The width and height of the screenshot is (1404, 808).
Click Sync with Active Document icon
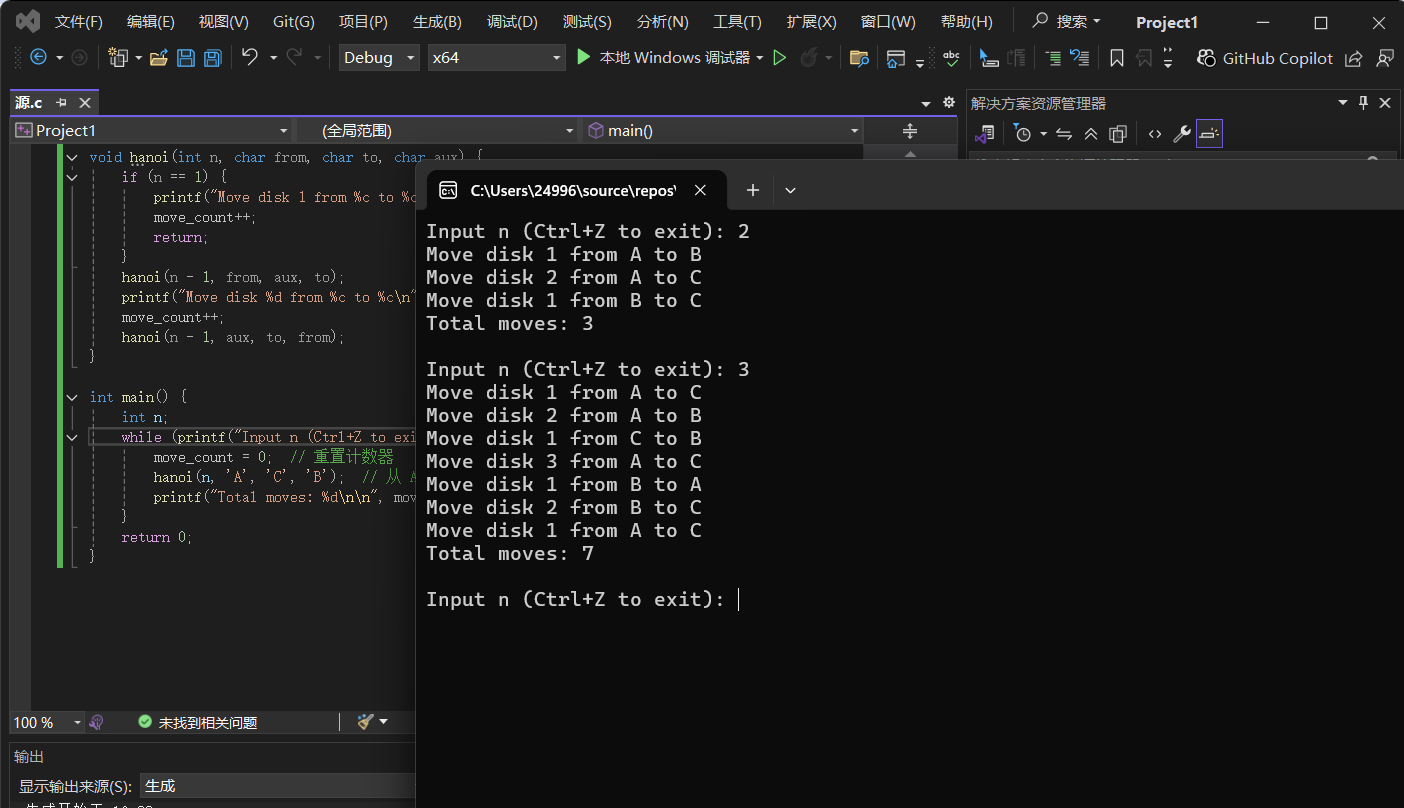[x=1064, y=133]
